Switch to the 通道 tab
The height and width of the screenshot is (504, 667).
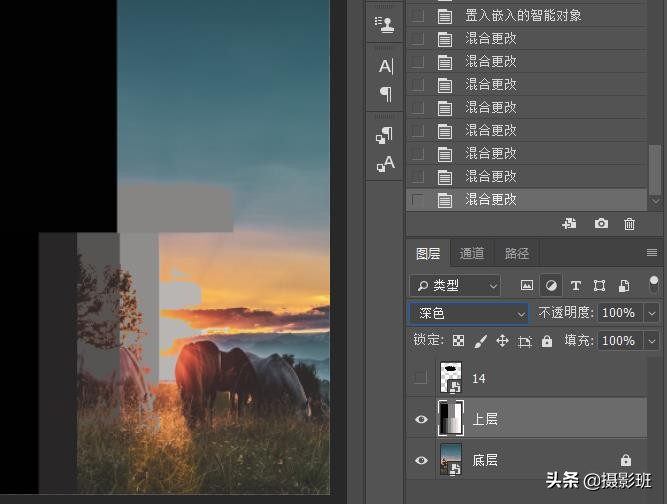coord(472,253)
